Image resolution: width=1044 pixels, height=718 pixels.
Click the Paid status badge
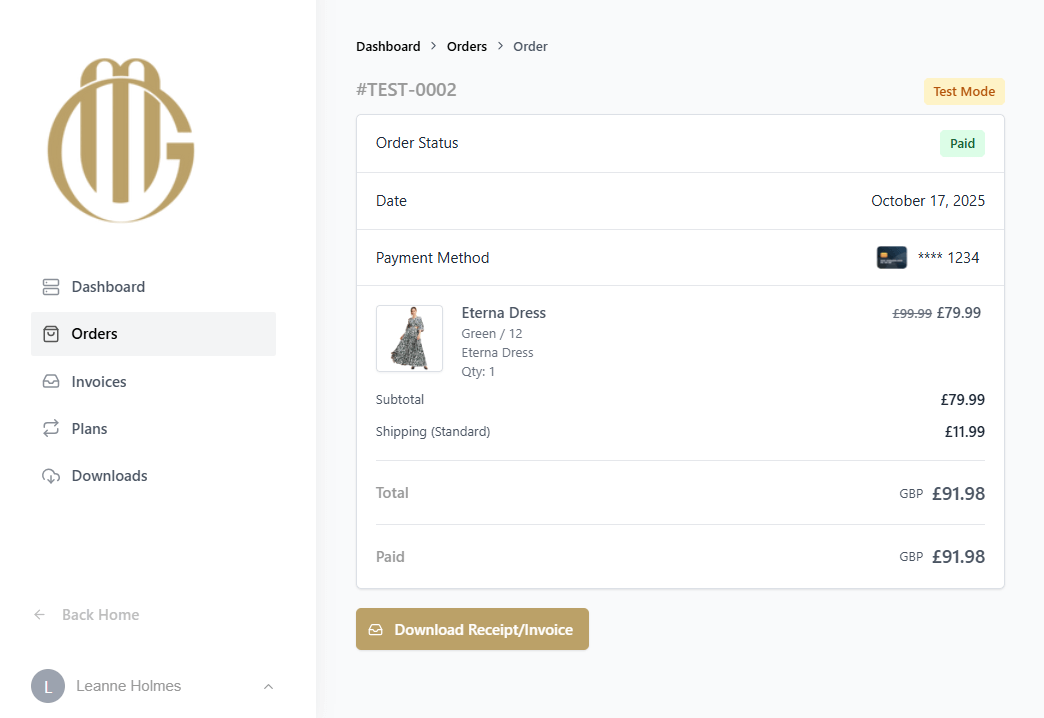(962, 144)
